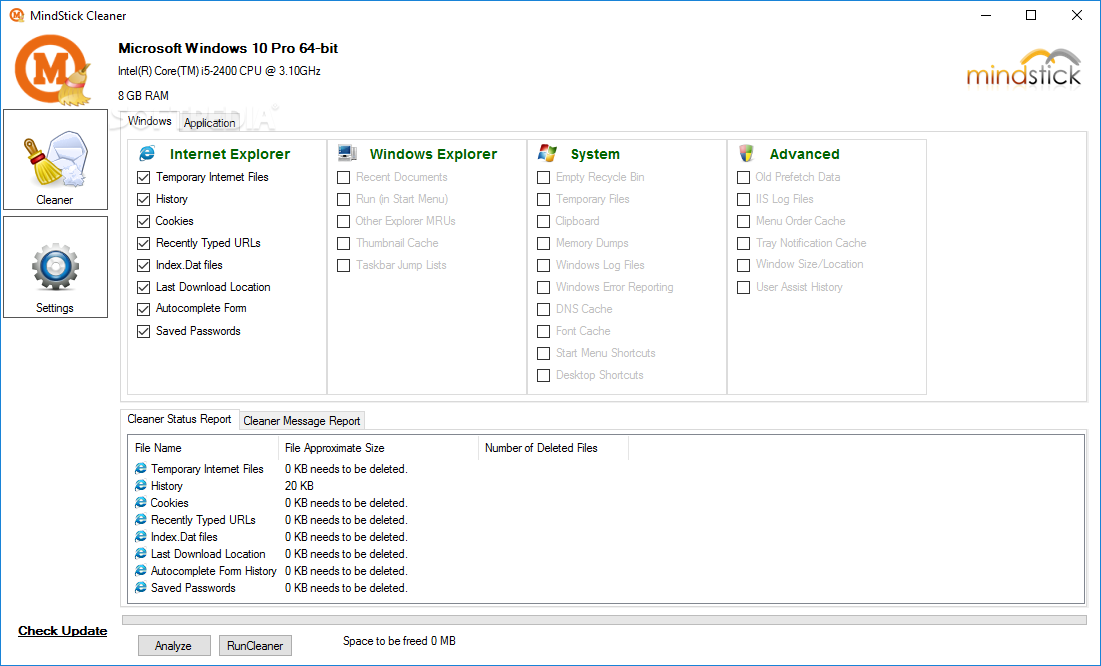Click IE icon beside Cookies report row
Screen dimensions: 1101x666
pos(140,502)
